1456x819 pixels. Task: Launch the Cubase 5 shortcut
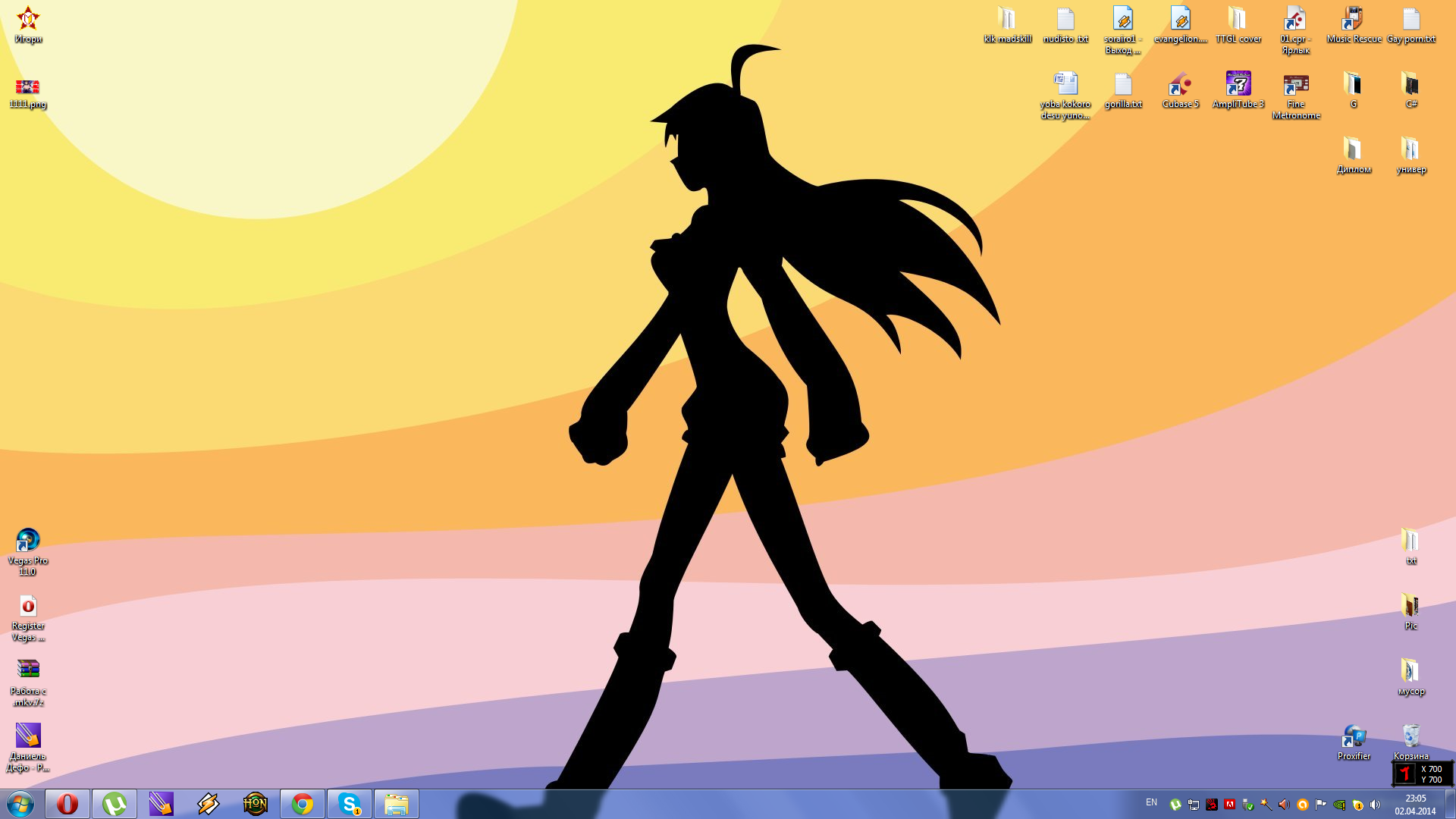1181,91
